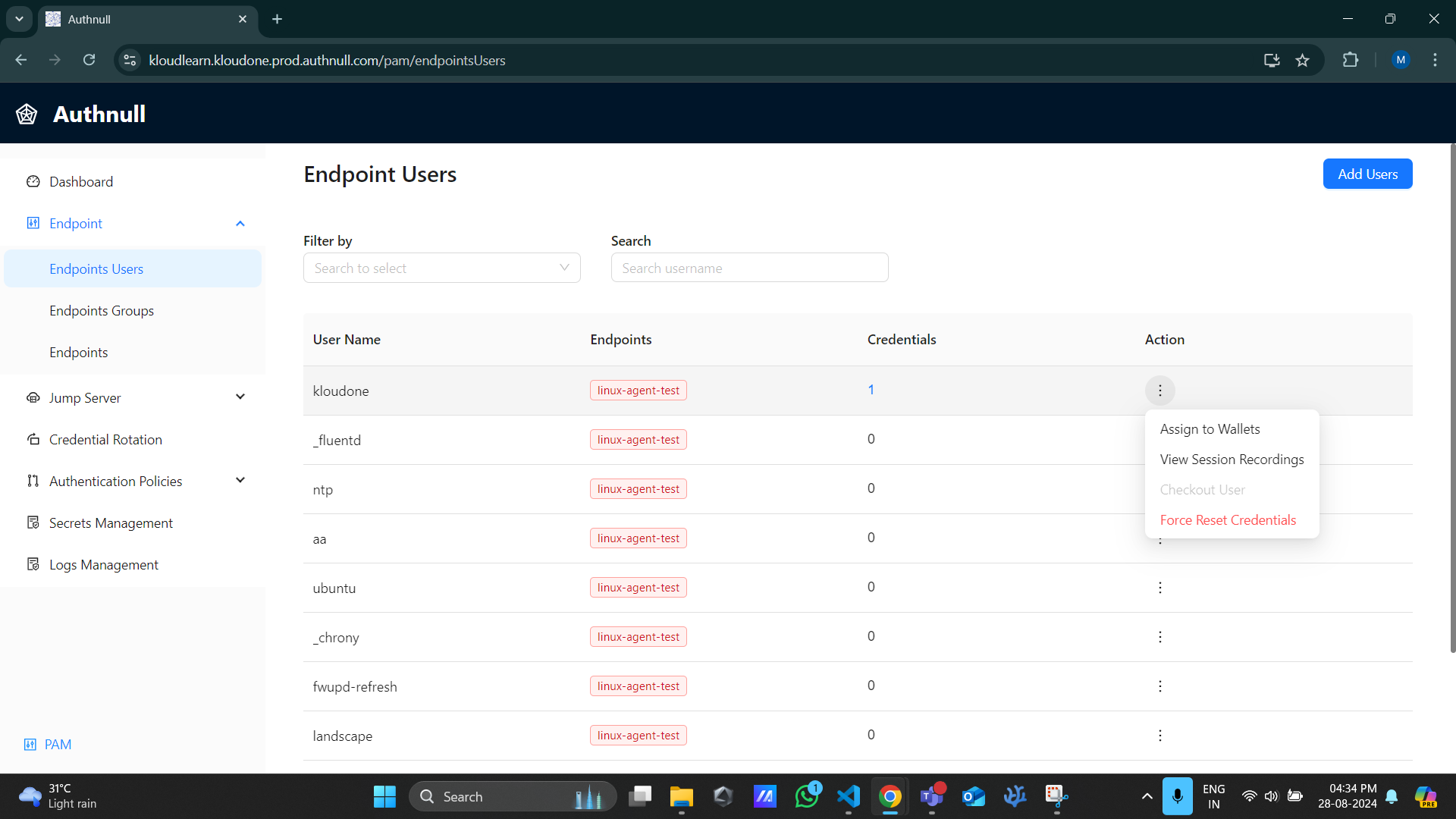The width and height of the screenshot is (1456, 819).
Task: Expand the Authentication Policies section
Action: point(240,480)
